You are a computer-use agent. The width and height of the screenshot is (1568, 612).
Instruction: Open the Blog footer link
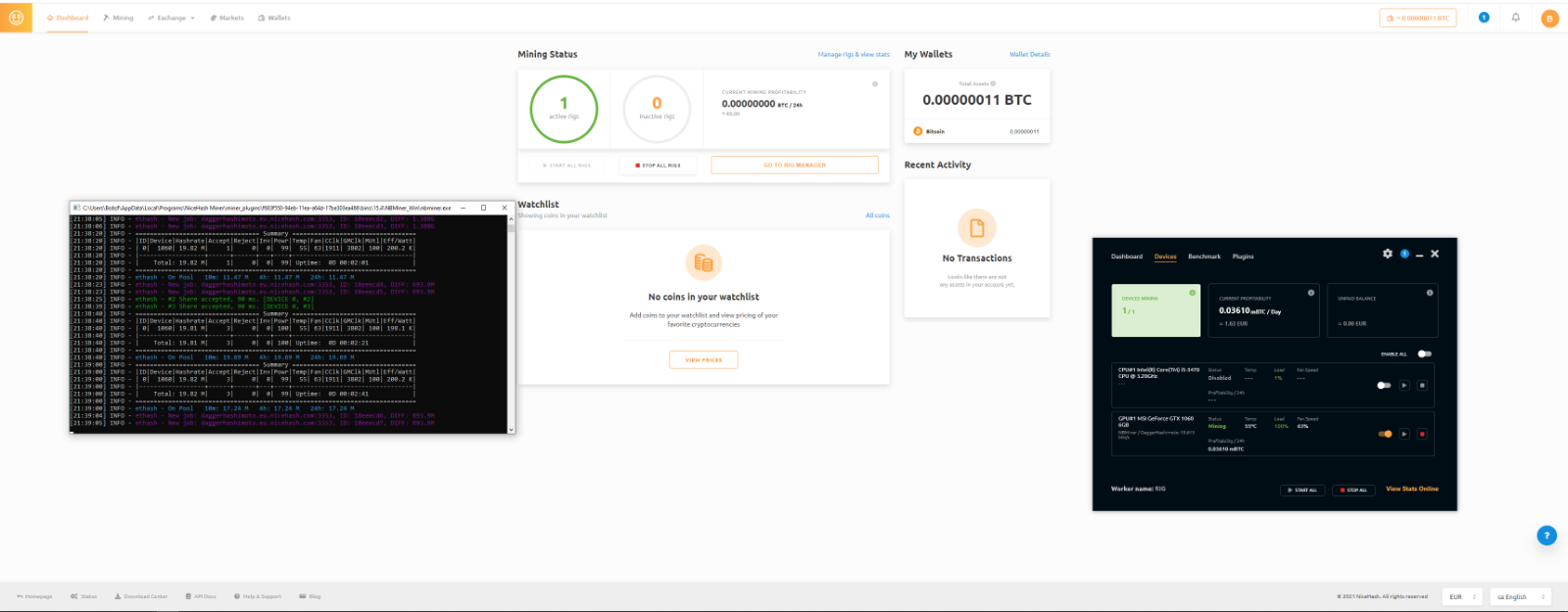310,596
